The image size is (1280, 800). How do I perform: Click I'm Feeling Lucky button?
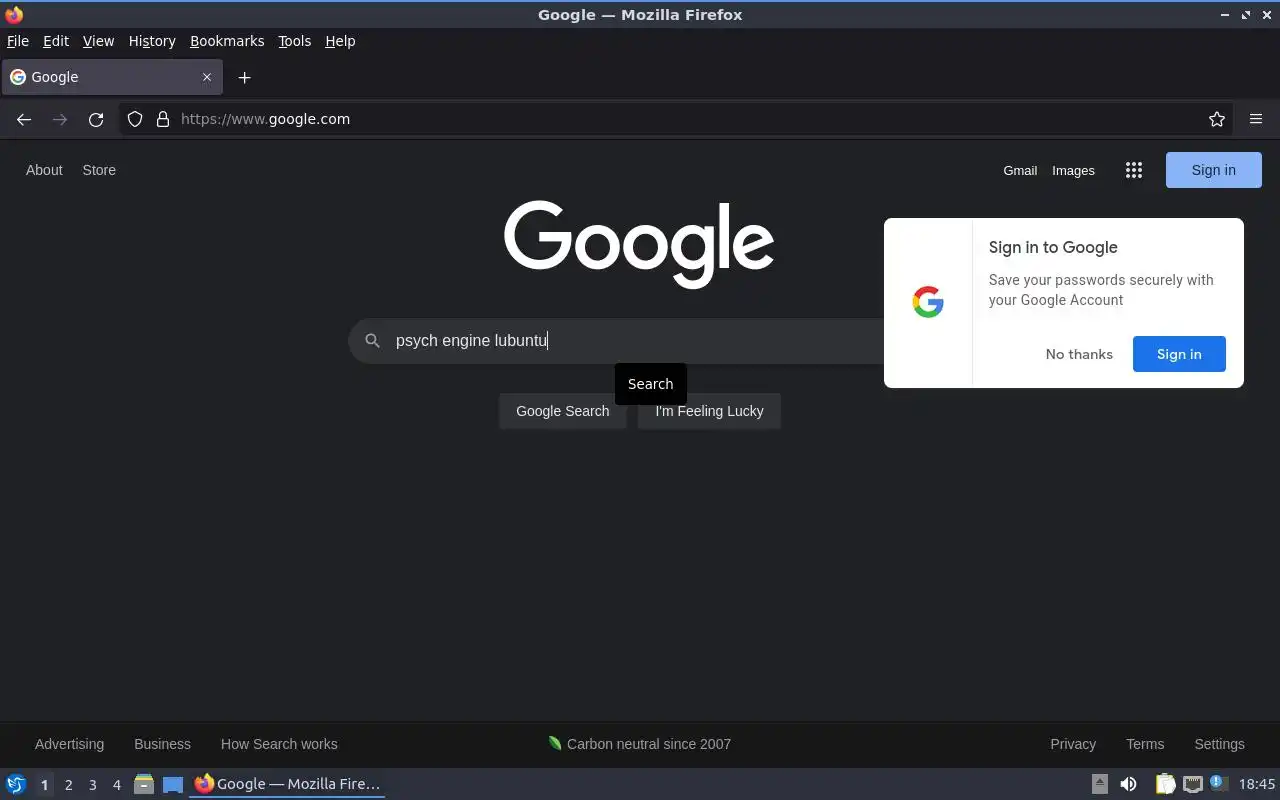pyautogui.click(x=709, y=411)
